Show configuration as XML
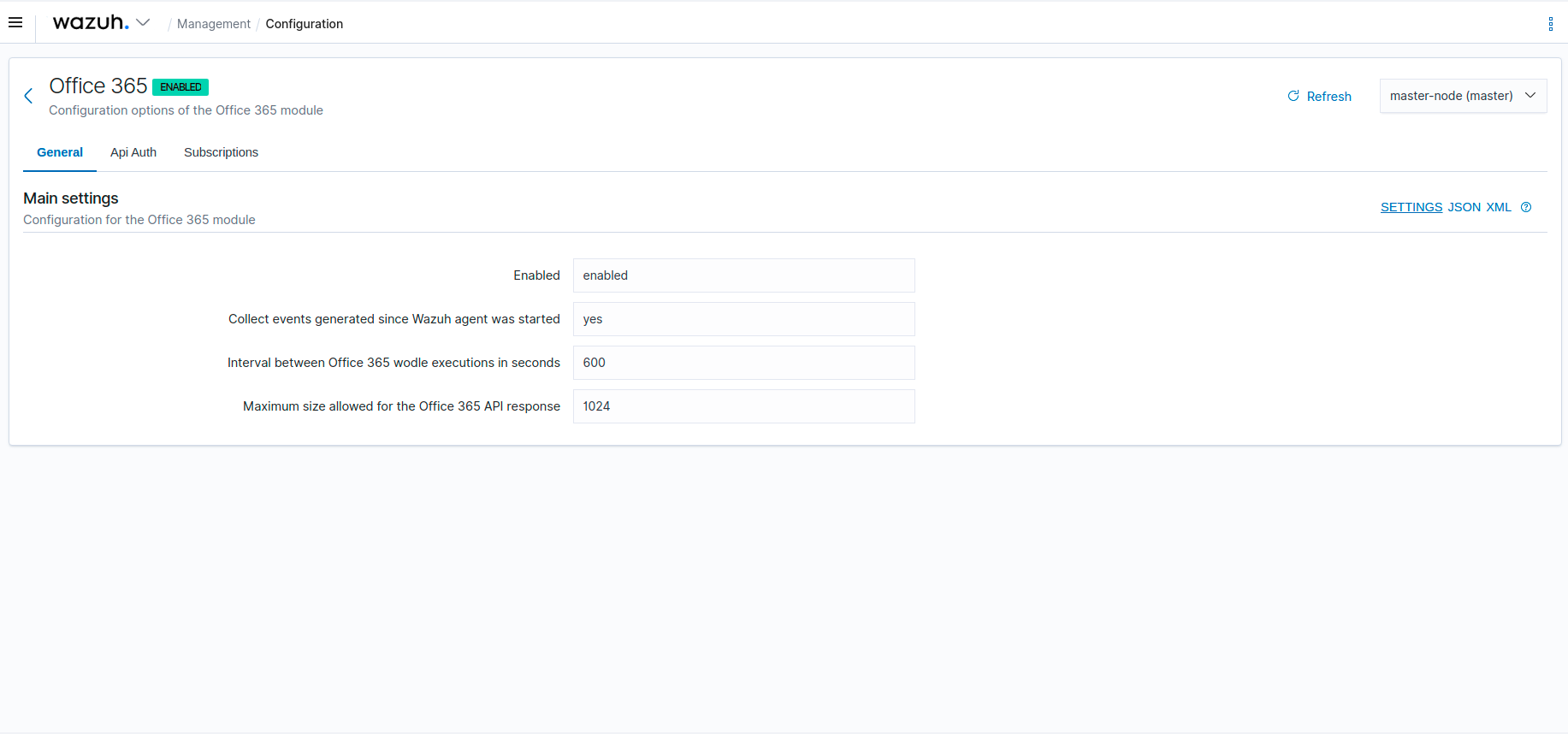 pyautogui.click(x=1498, y=207)
